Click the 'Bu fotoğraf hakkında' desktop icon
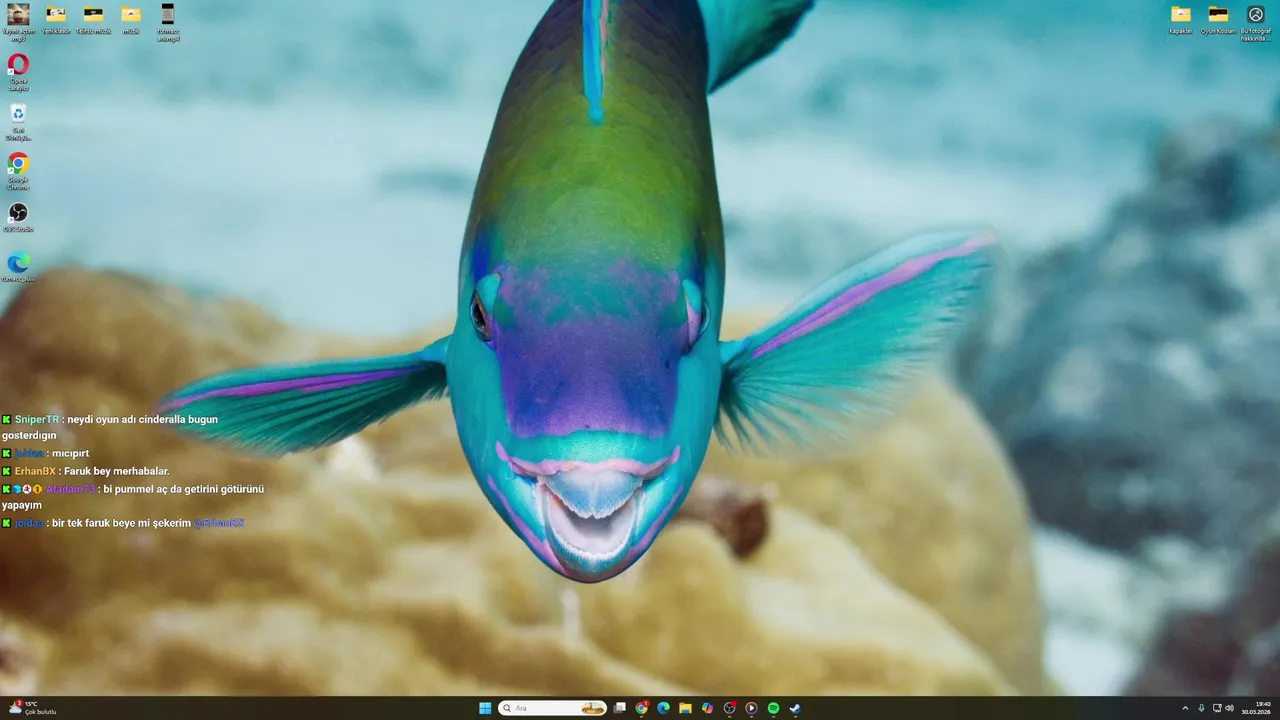The image size is (1280, 720). (x=1256, y=21)
